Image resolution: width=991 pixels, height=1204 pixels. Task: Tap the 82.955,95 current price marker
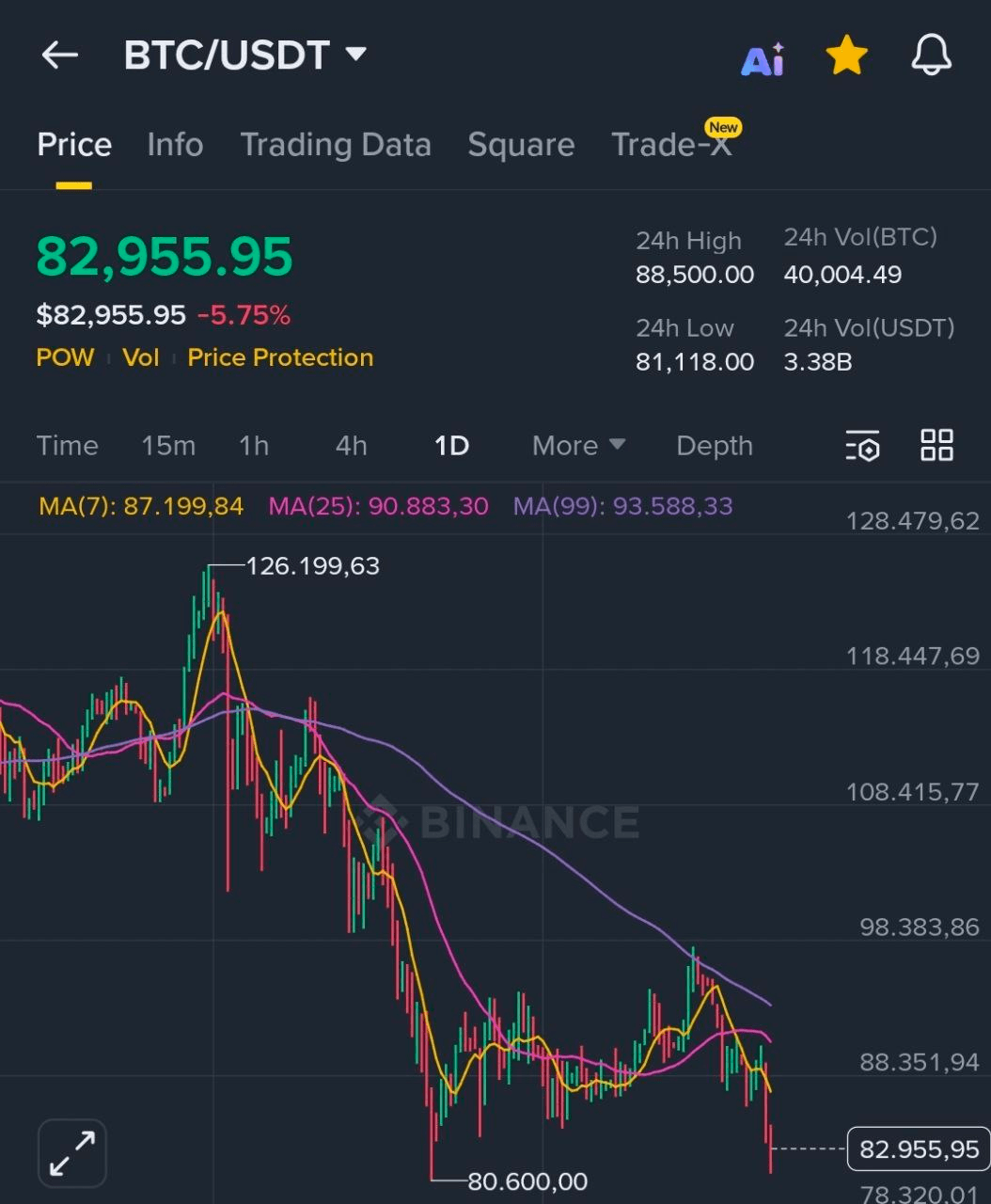pyautogui.click(x=919, y=1149)
